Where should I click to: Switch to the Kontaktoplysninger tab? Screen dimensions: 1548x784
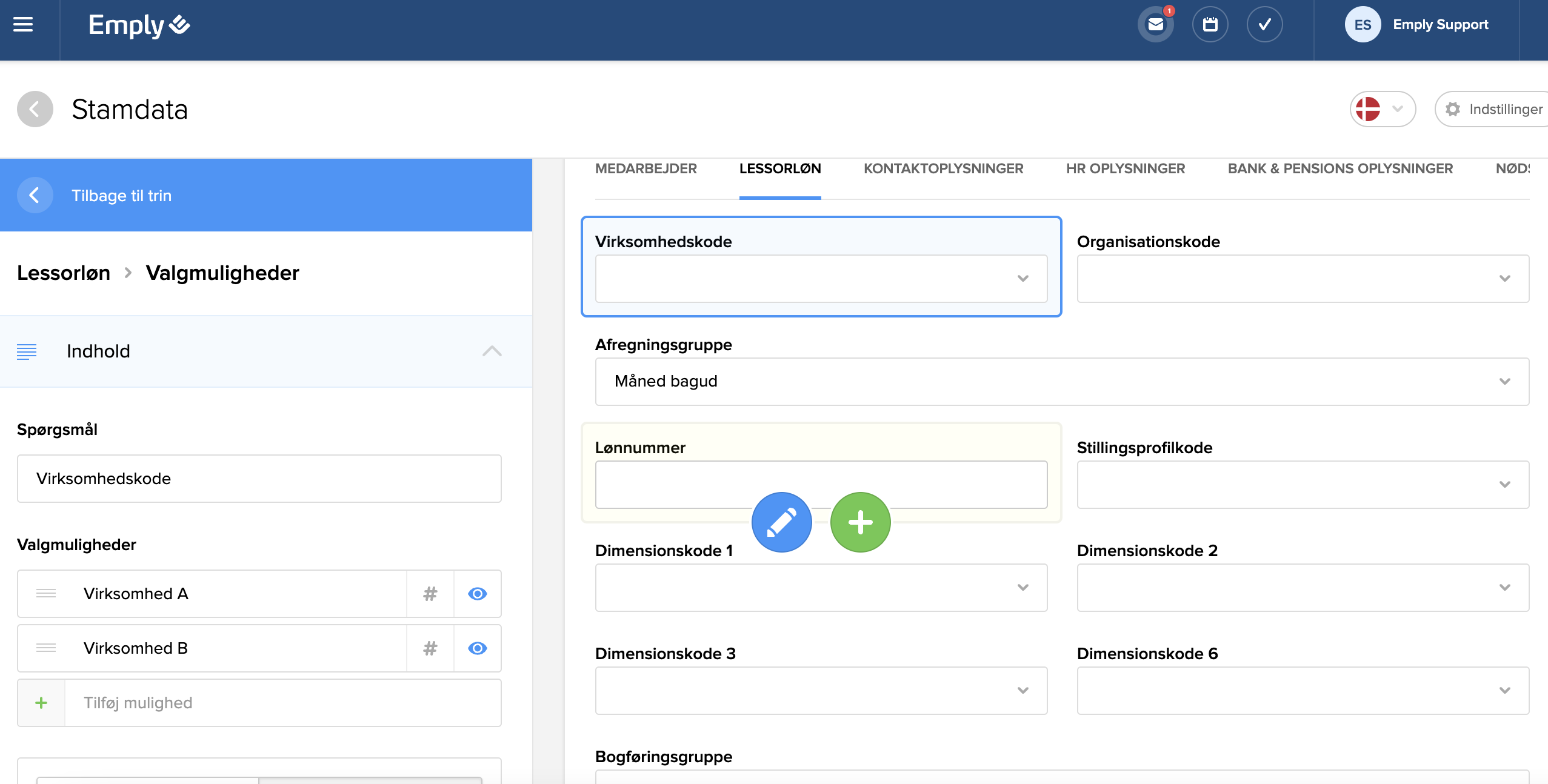tap(943, 169)
